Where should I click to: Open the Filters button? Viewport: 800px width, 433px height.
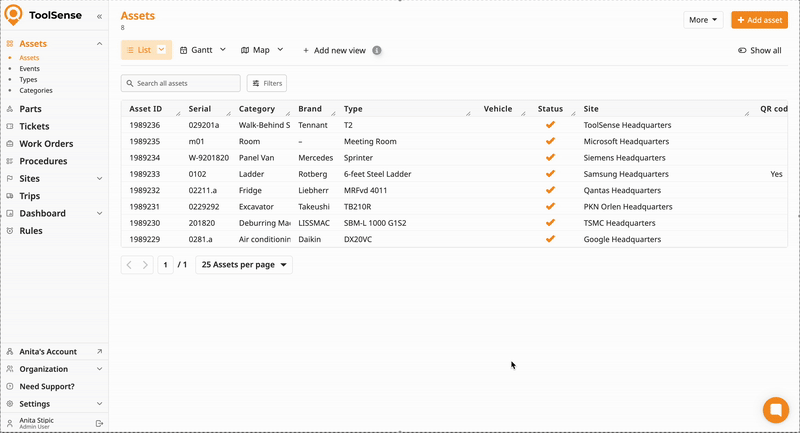coord(267,83)
